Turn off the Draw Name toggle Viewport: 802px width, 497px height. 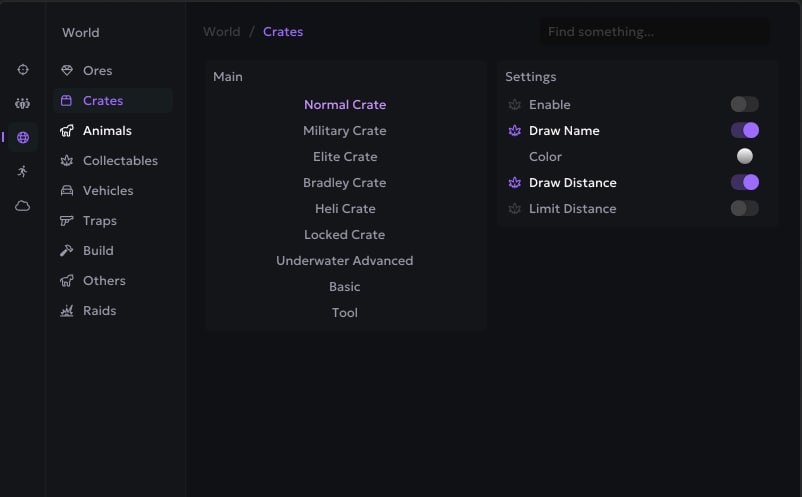(744, 130)
